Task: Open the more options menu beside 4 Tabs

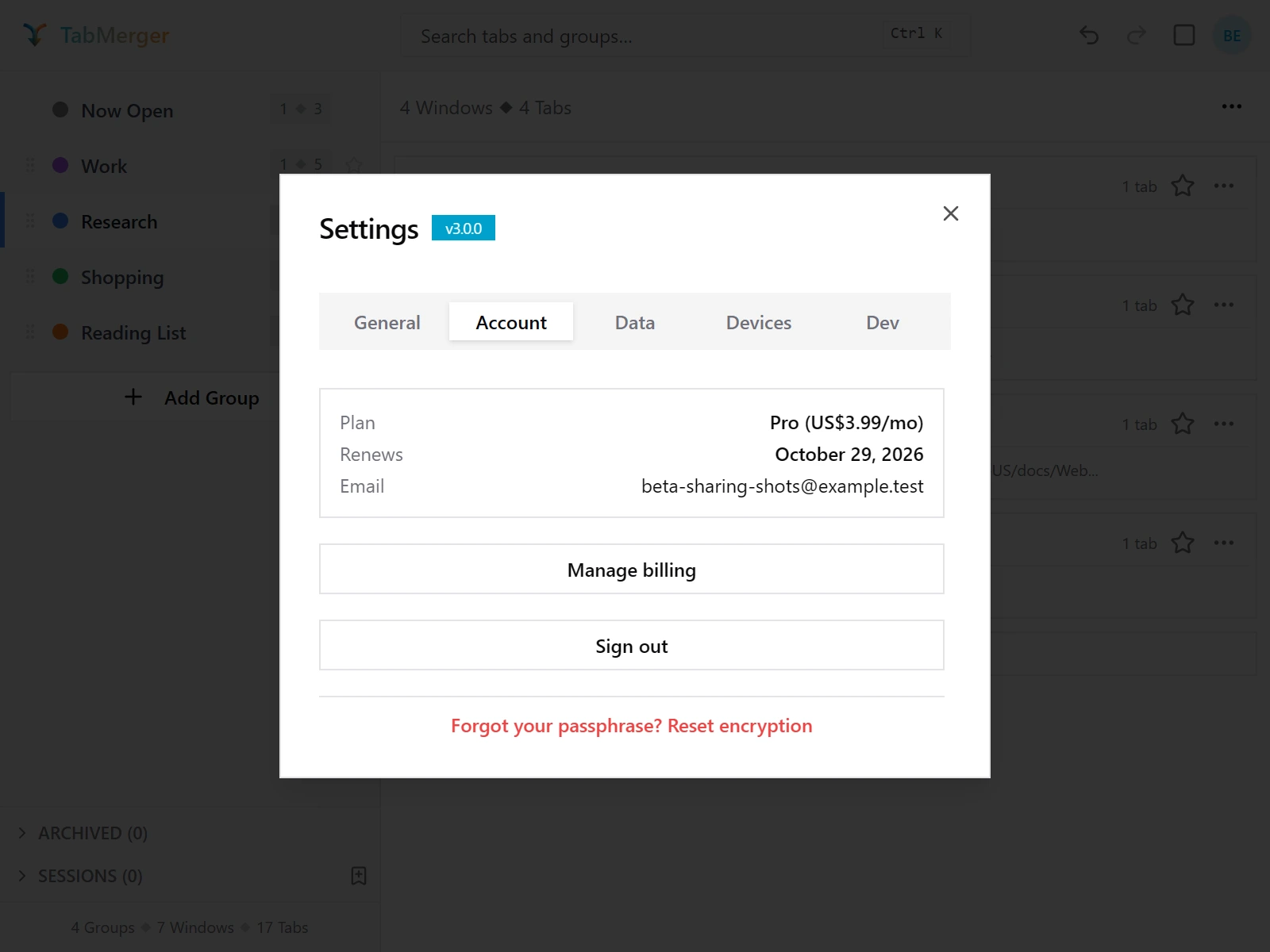Action: 1232,106
